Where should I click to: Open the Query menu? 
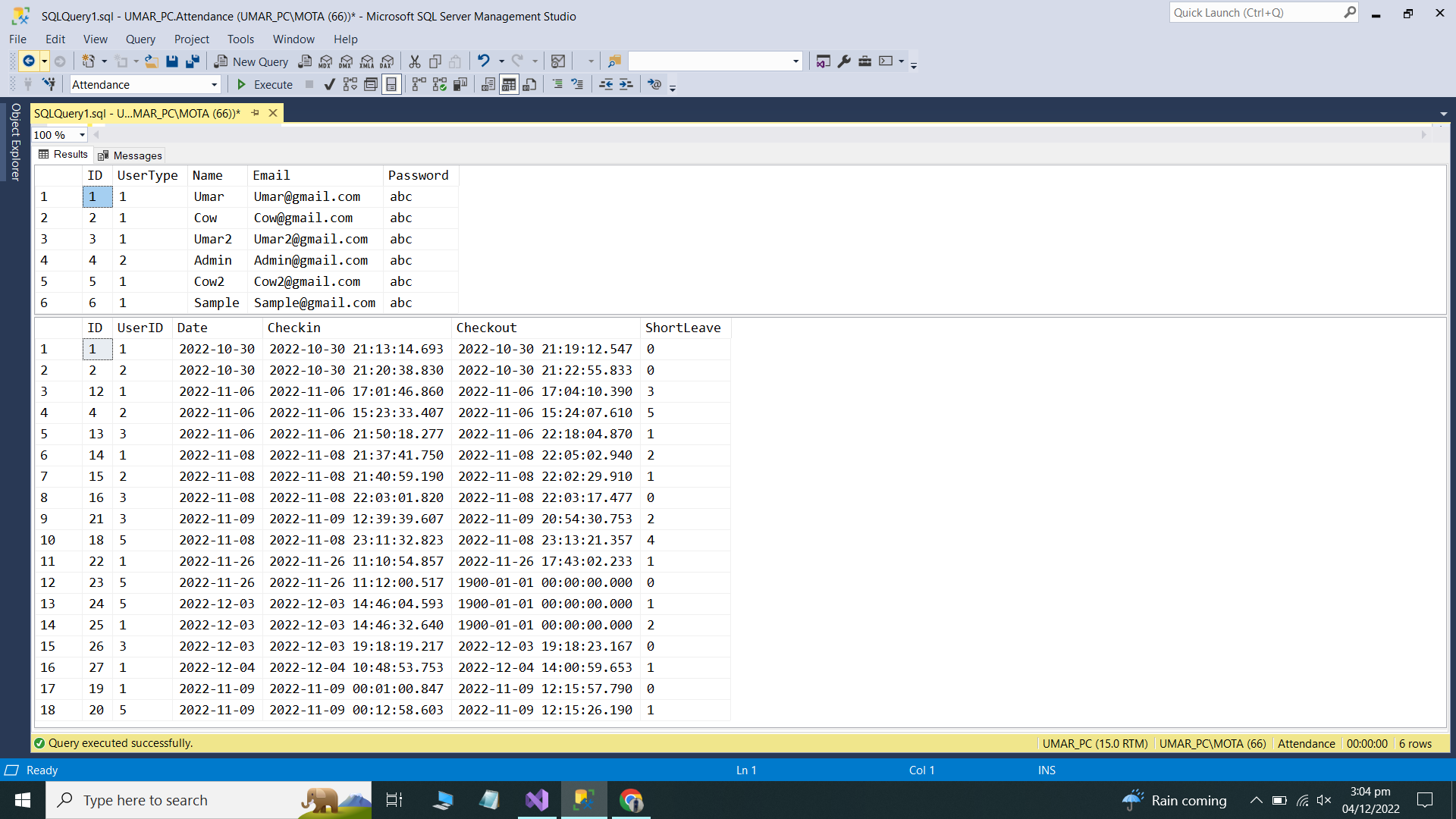pos(140,39)
